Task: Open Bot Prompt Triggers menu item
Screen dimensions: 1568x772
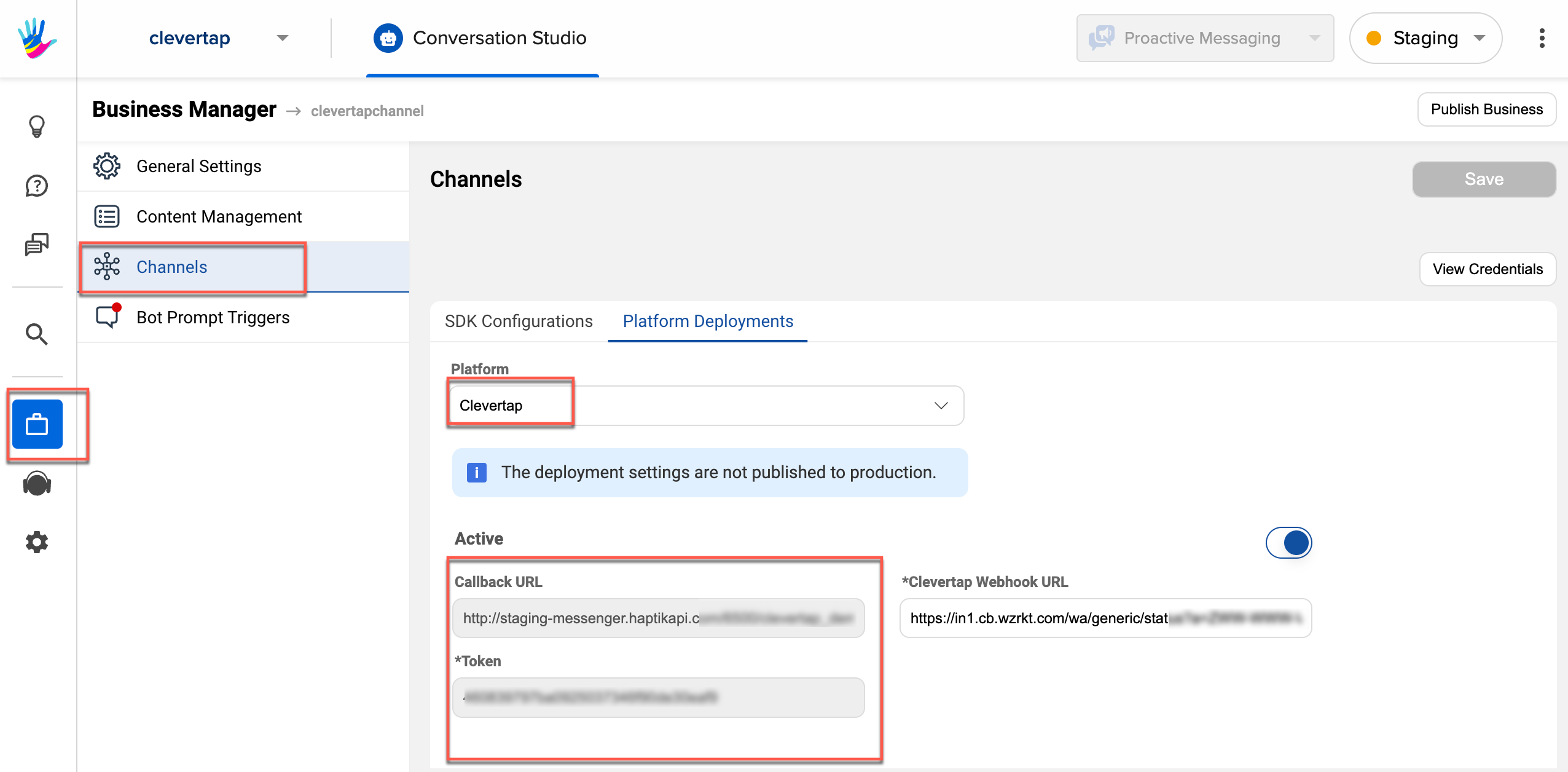Action: (243, 317)
